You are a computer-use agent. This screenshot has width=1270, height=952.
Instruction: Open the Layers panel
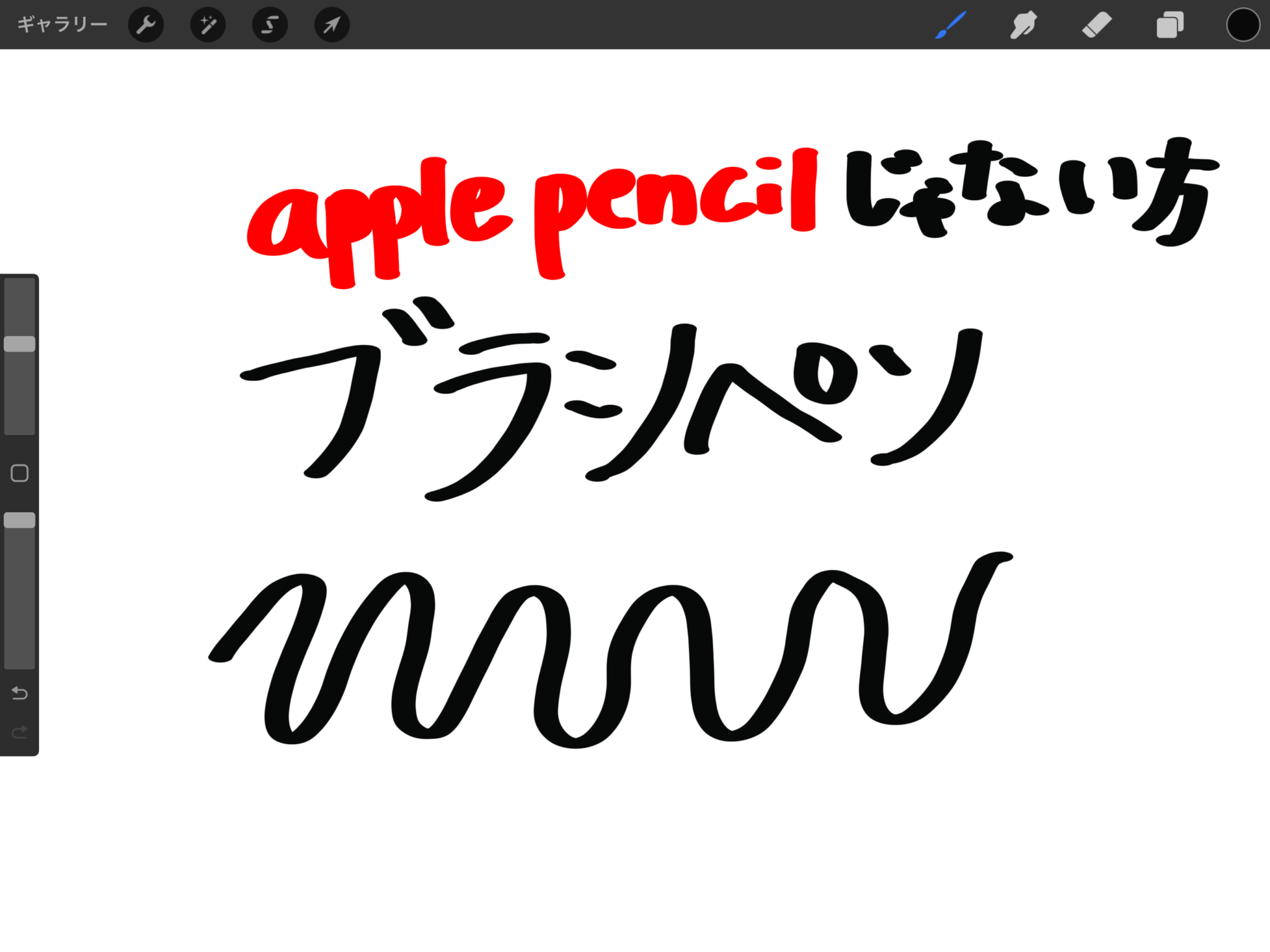point(1170,25)
